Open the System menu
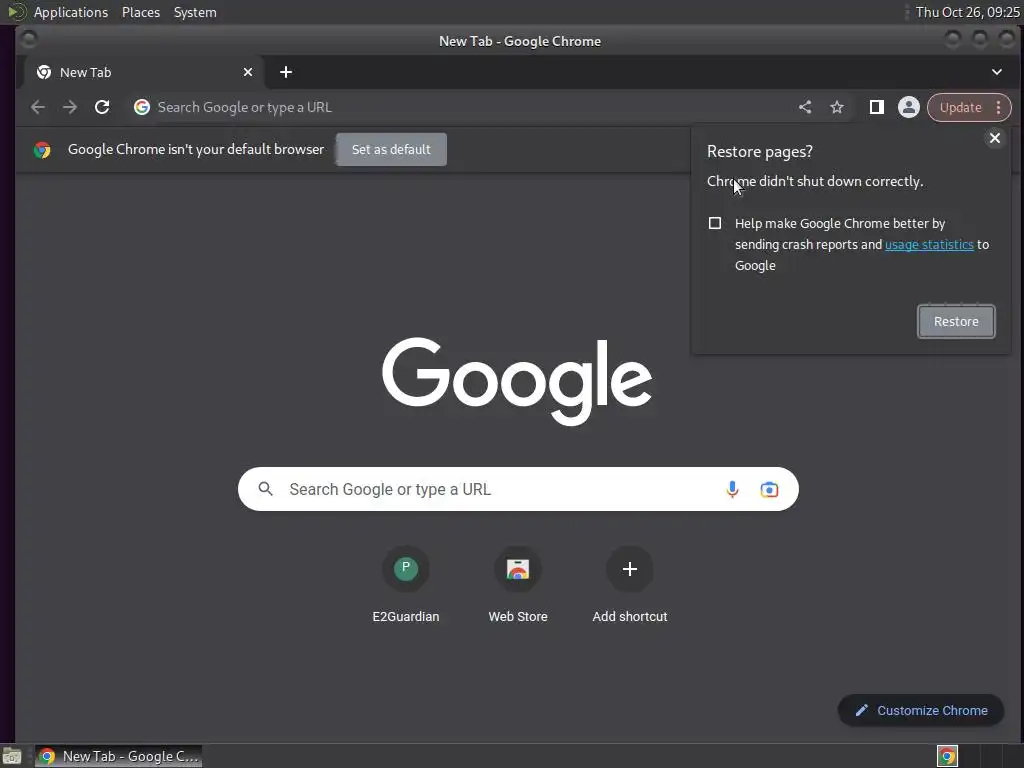 point(195,12)
